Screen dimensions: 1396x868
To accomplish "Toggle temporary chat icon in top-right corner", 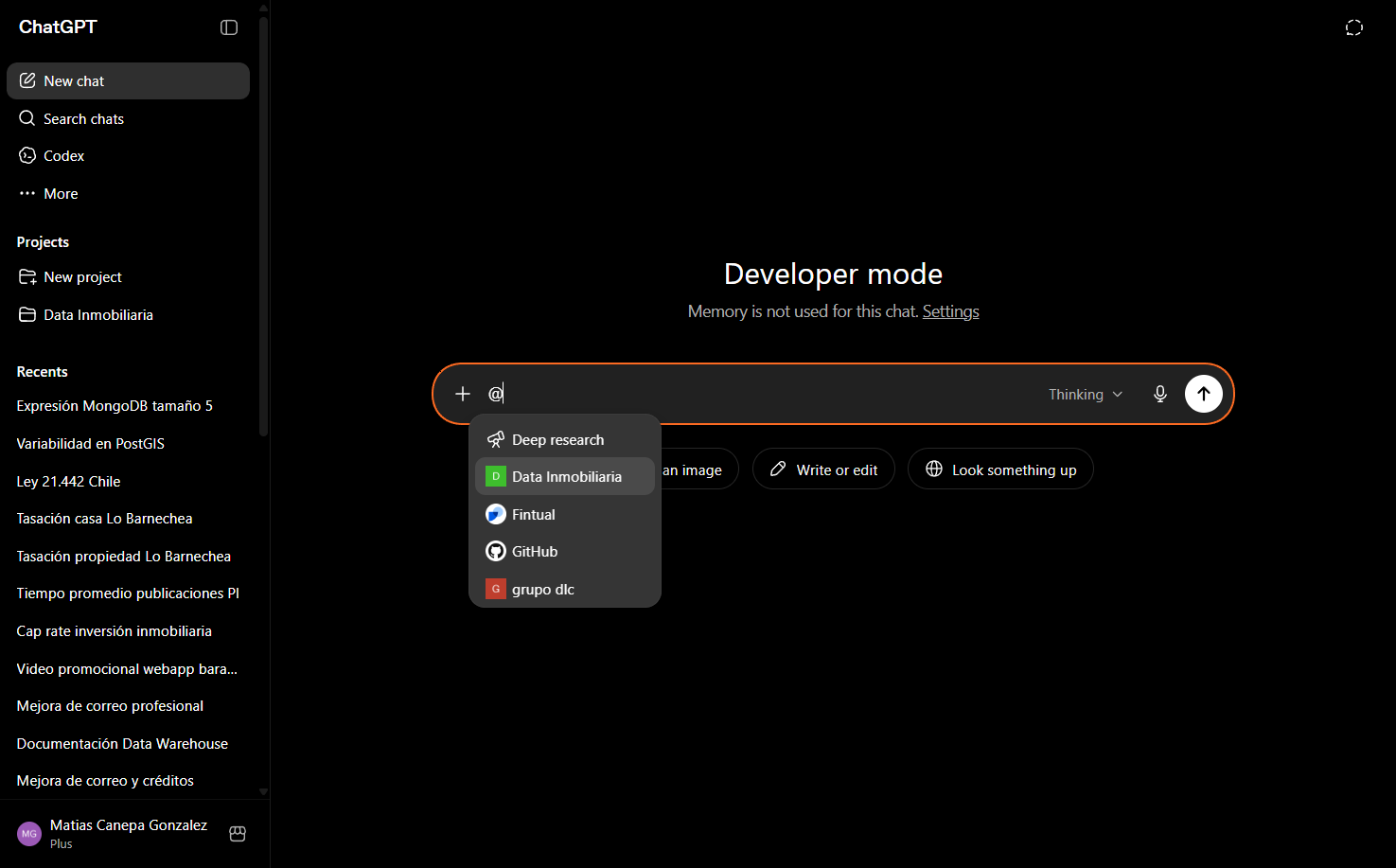I will coord(1354,27).
